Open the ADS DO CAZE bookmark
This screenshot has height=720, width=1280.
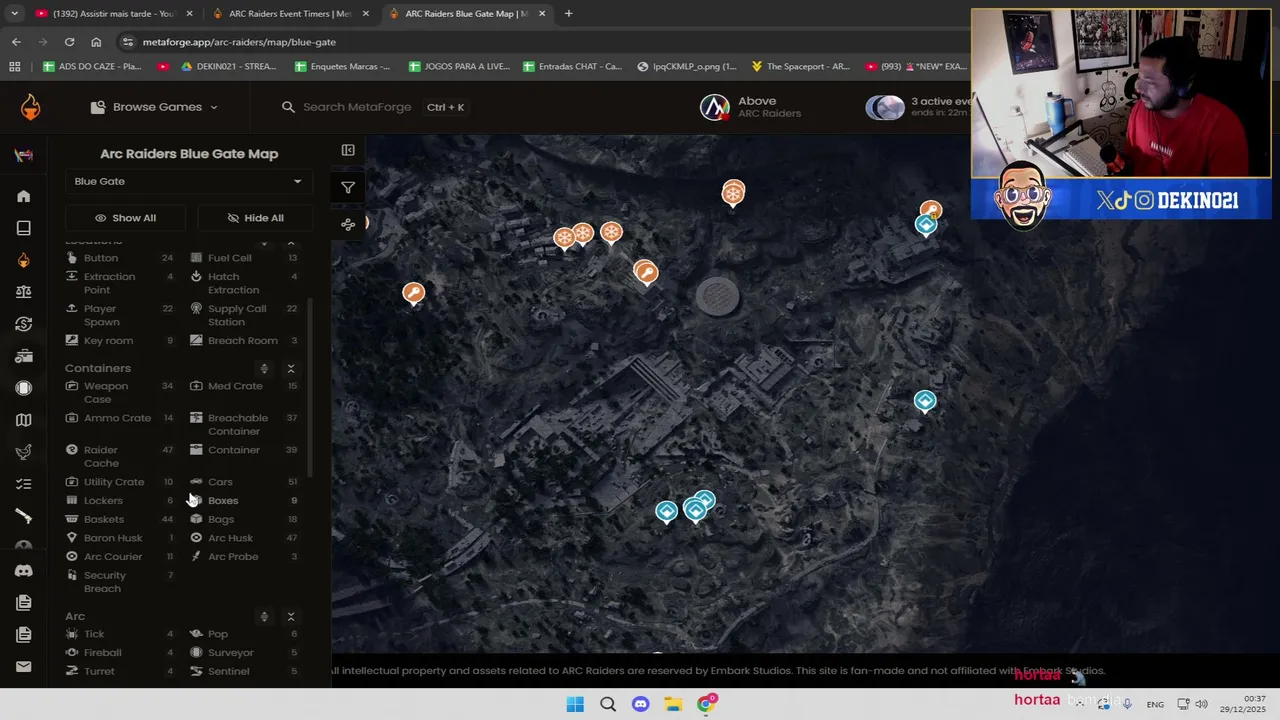[x=92, y=66]
